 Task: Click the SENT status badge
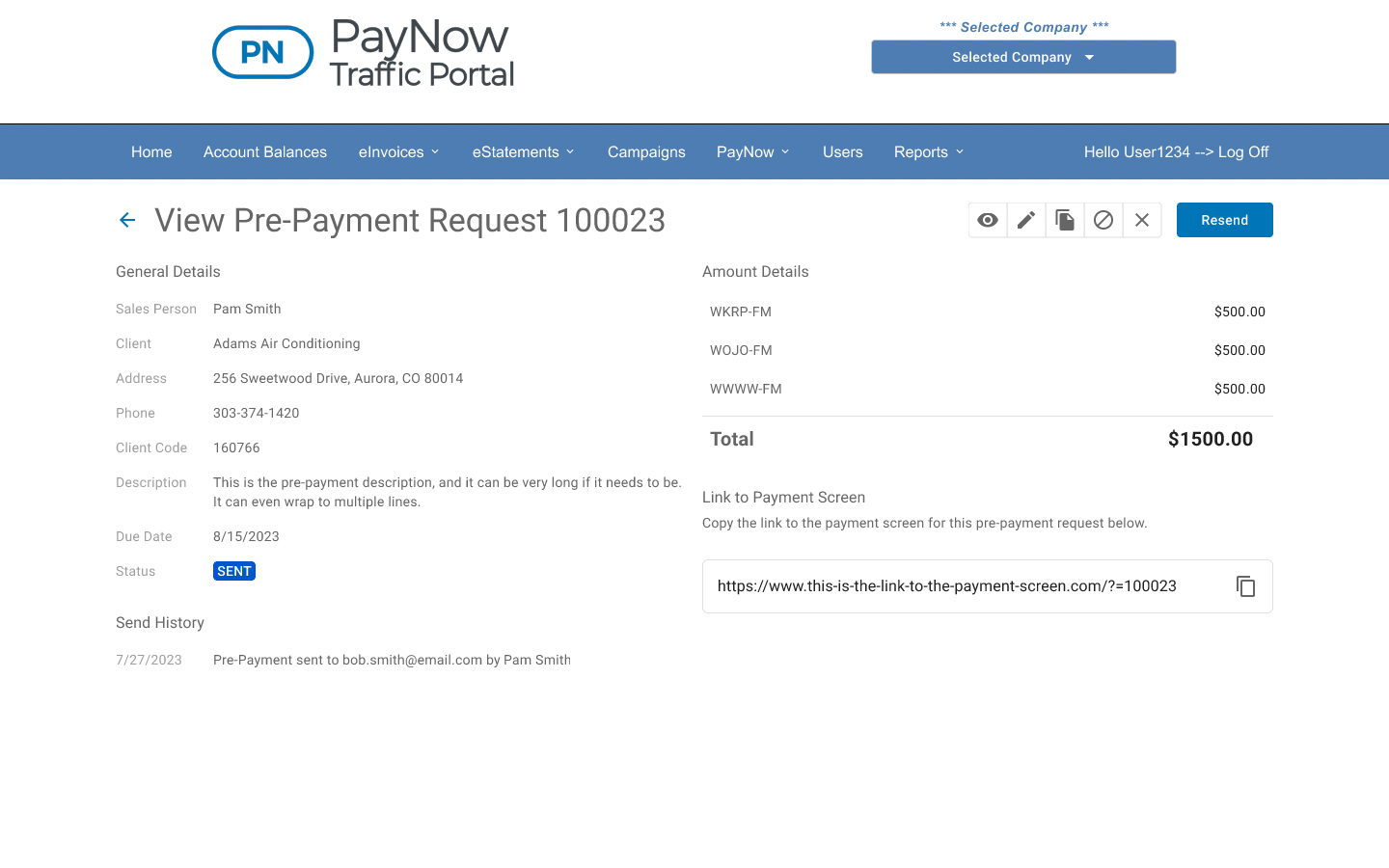(234, 571)
